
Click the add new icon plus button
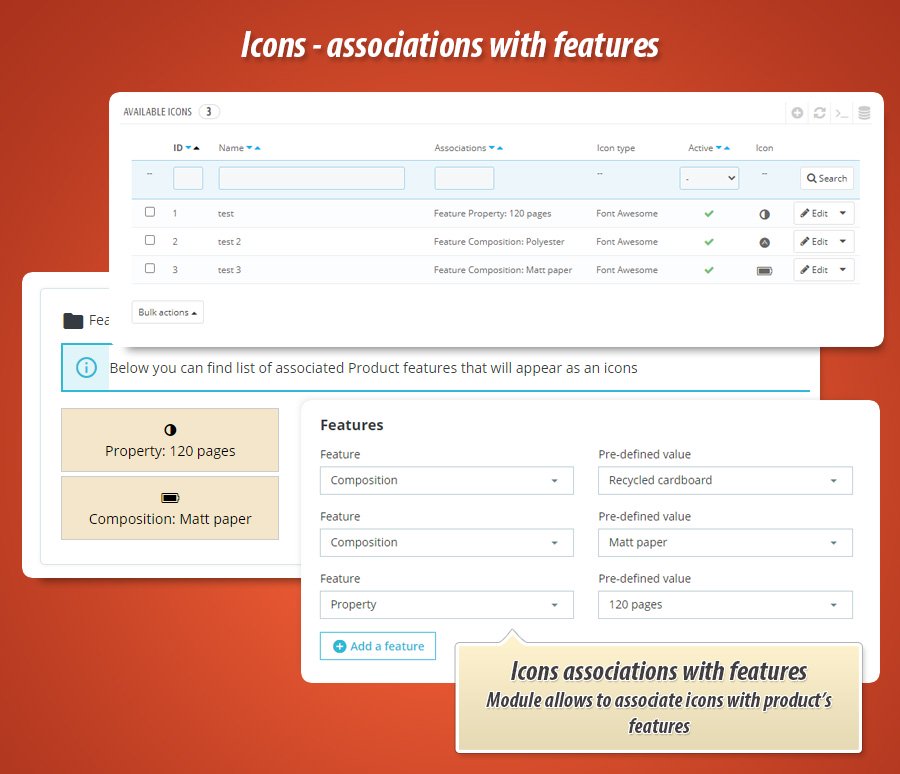(x=797, y=113)
